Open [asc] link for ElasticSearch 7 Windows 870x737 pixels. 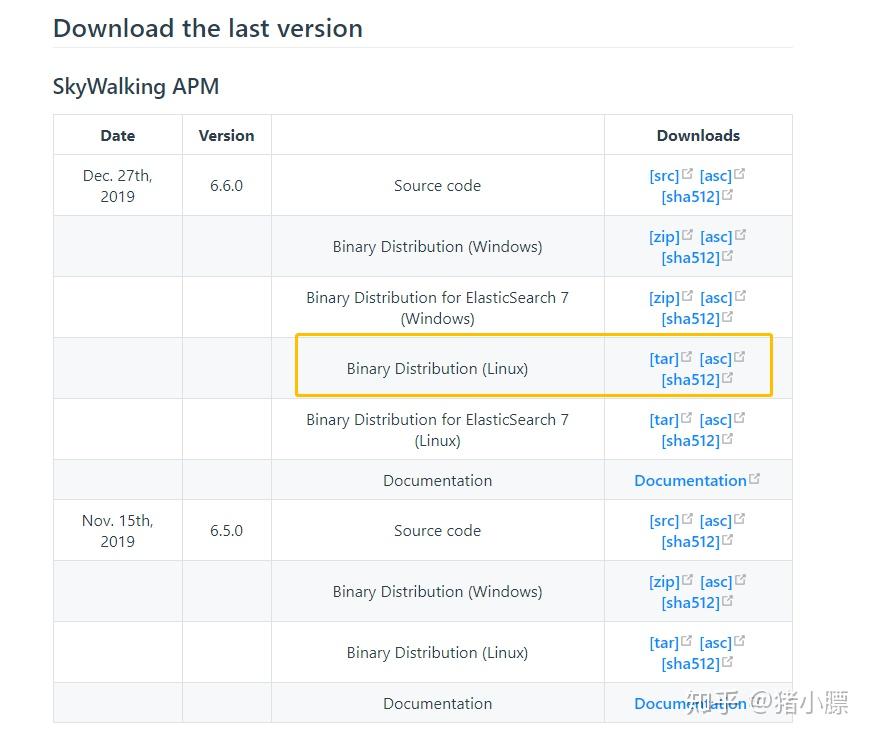718,297
